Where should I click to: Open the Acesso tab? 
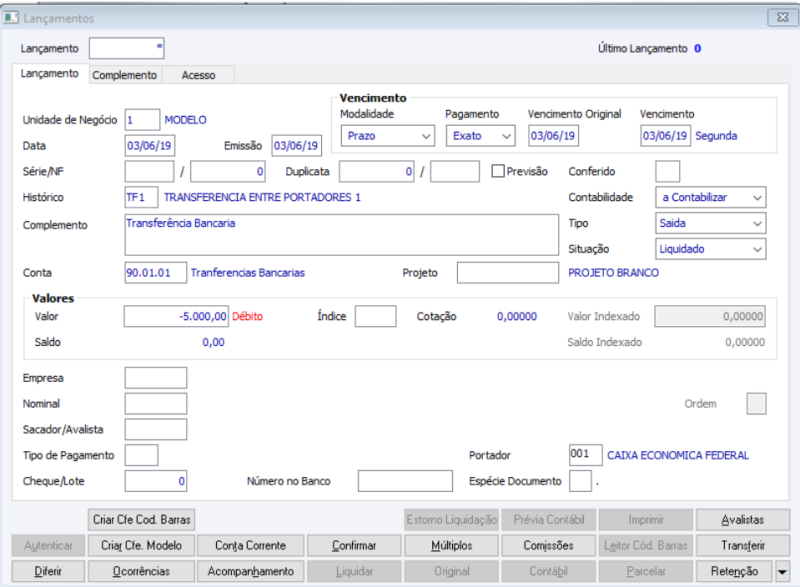(198, 75)
